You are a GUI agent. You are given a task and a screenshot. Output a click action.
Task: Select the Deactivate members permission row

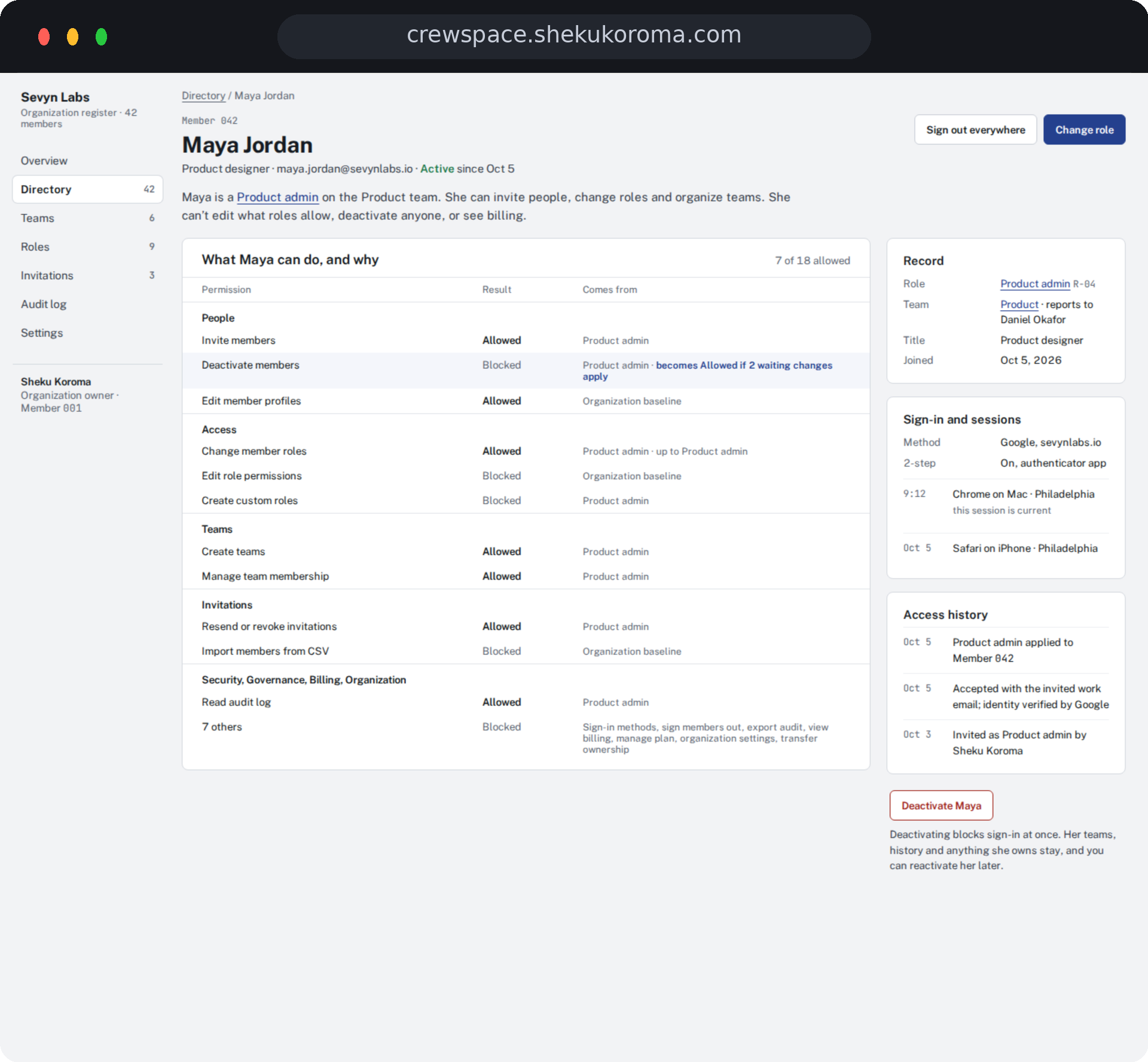[x=526, y=371]
